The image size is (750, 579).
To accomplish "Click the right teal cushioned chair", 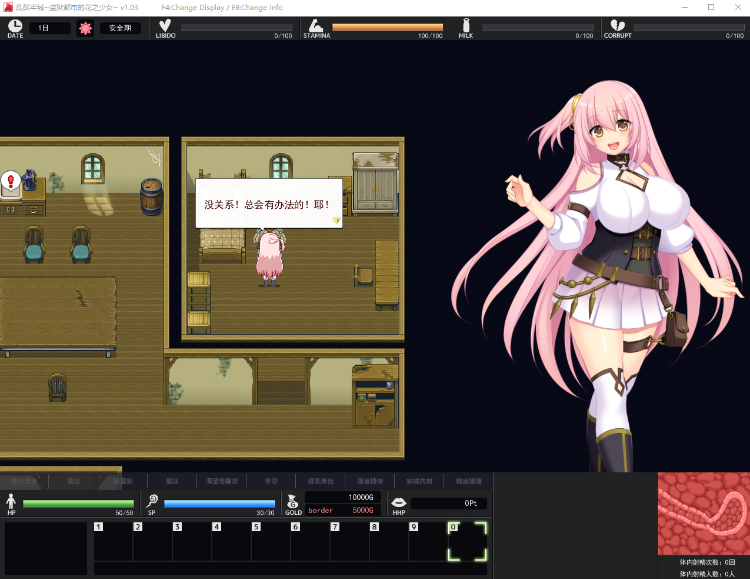I will 81,244.
